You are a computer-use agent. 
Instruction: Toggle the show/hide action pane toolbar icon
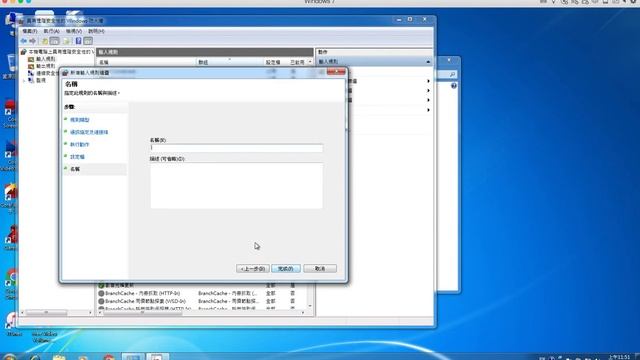[88, 41]
